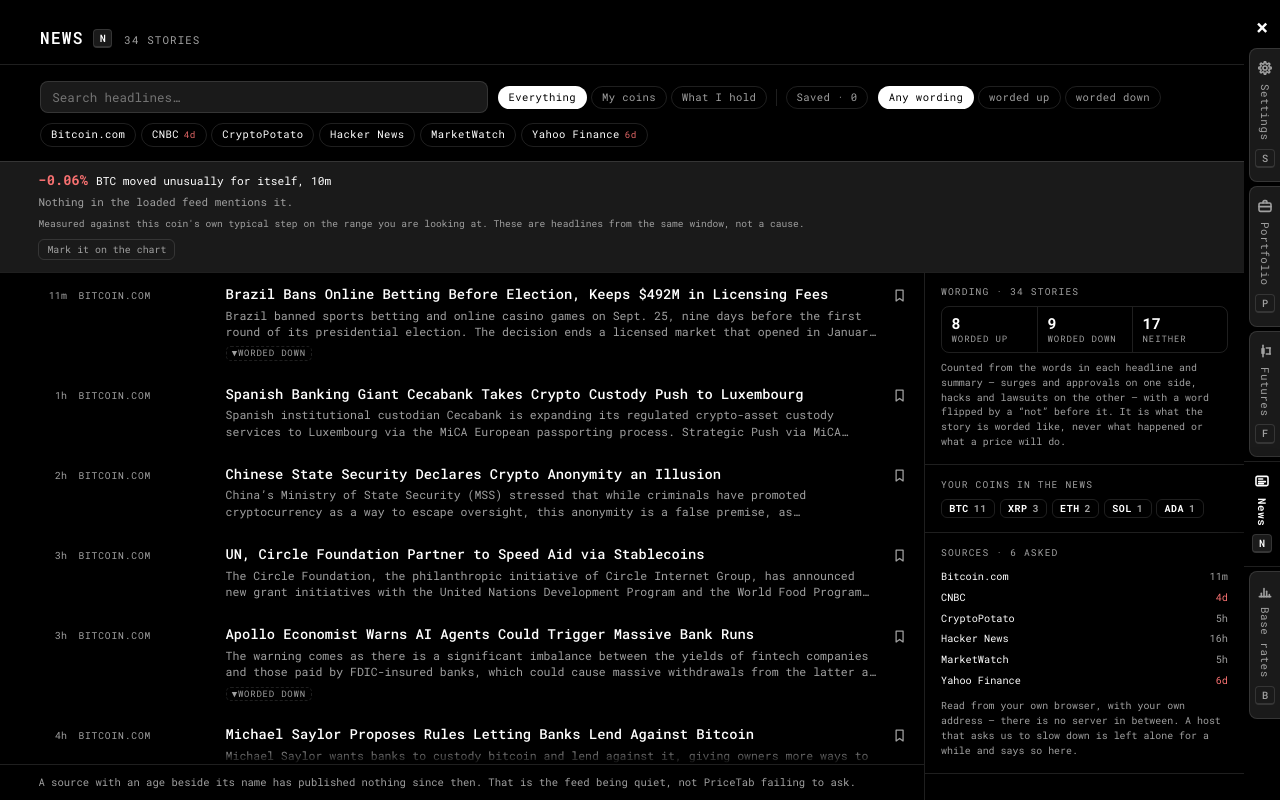The width and height of the screenshot is (1280, 800).
Task: Open the Settings side panel tab
Action: click(x=1265, y=115)
